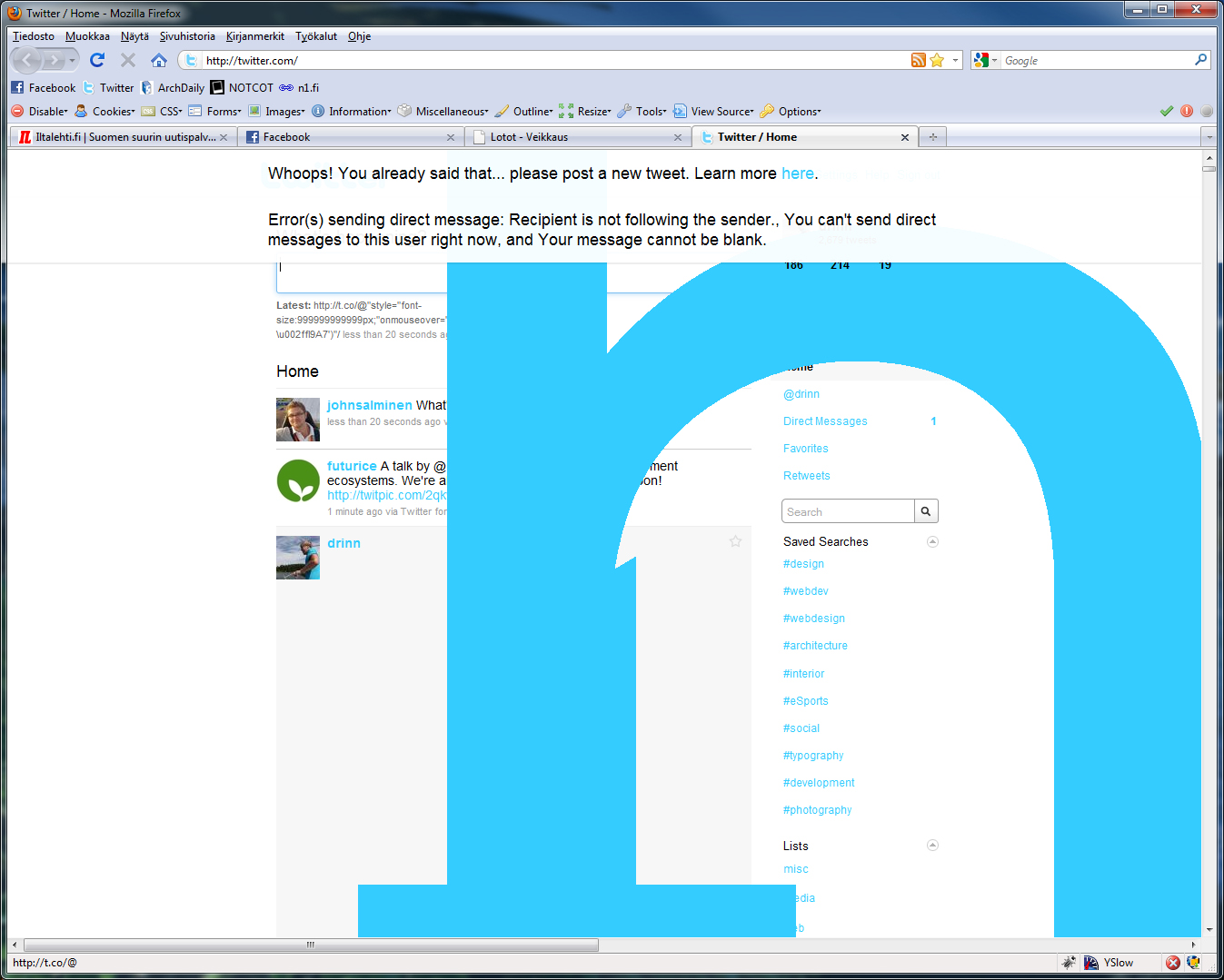Collapse the Lists section
1224x980 pixels.
pos(932,845)
